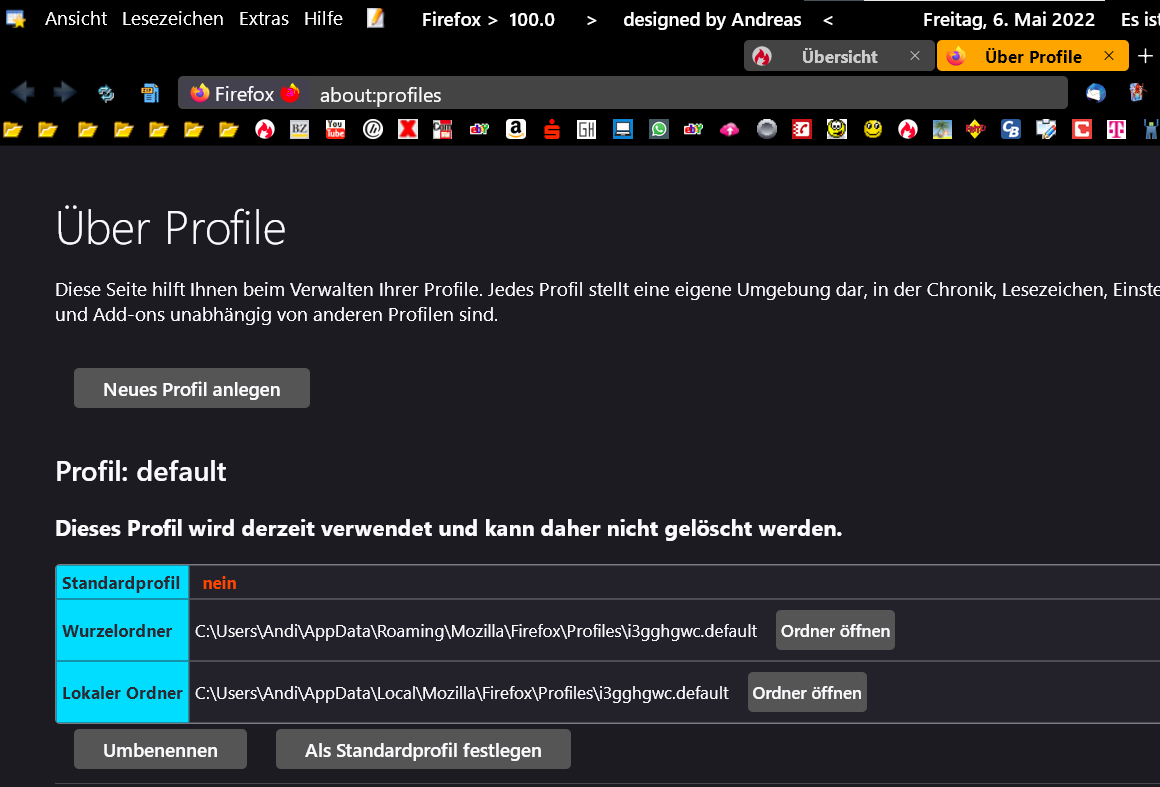Open the Wurzelordner folder via Ordner öffnen
Viewport: 1160px width, 787px height.
click(x=835, y=630)
